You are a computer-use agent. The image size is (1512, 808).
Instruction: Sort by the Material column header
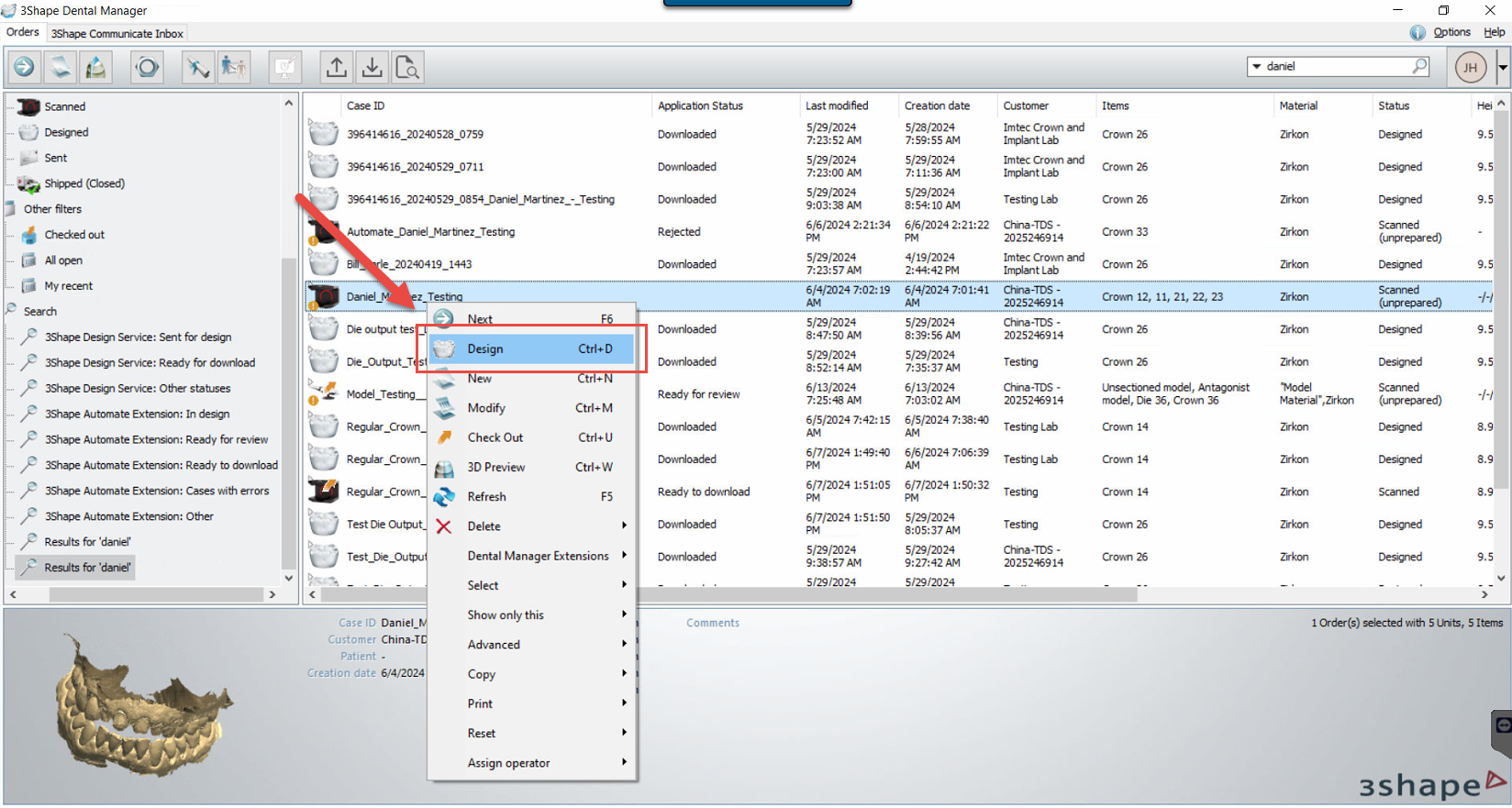tap(1322, 105)
